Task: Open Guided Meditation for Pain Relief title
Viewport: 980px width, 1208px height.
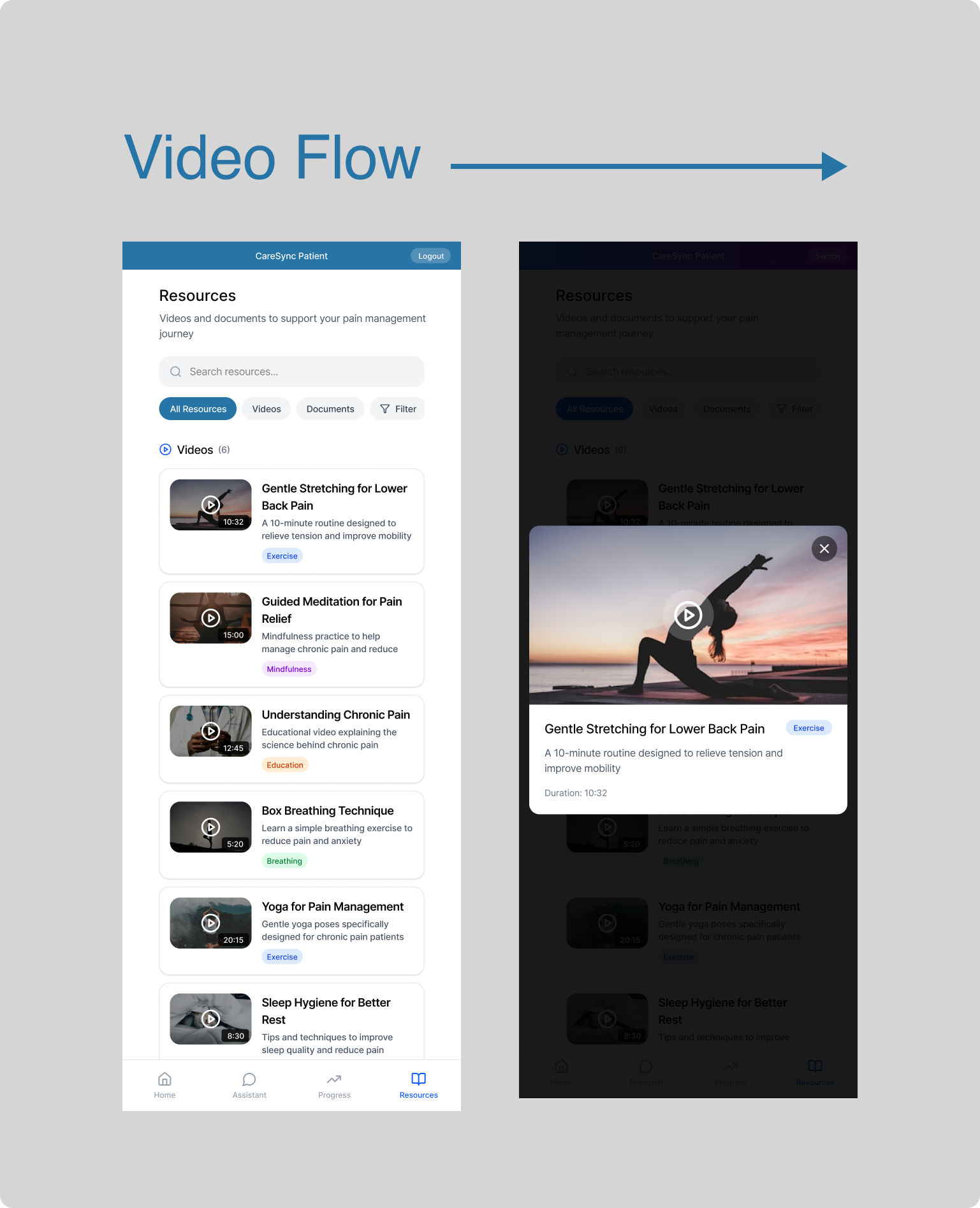Action: tap(332, 610)
